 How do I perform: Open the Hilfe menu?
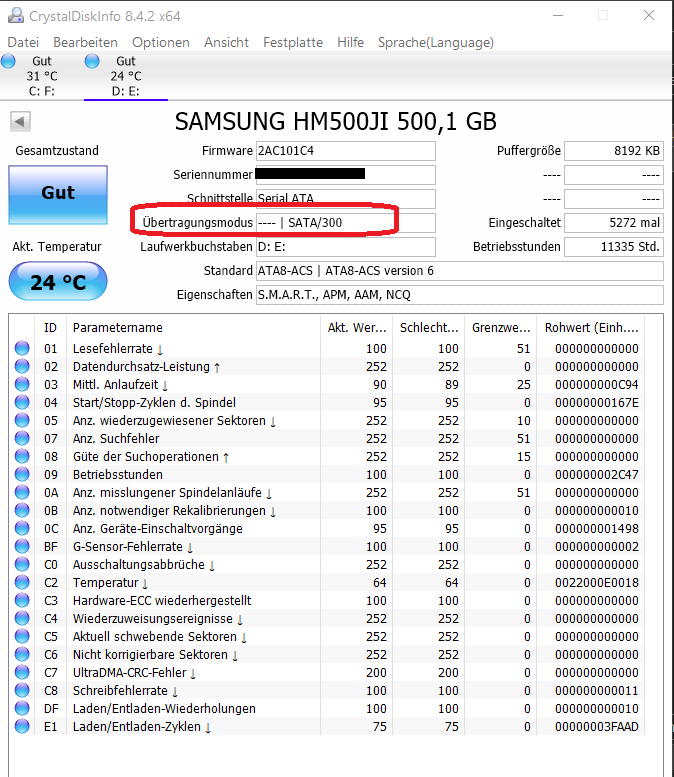pyautogui.click(x=350, y=43)
